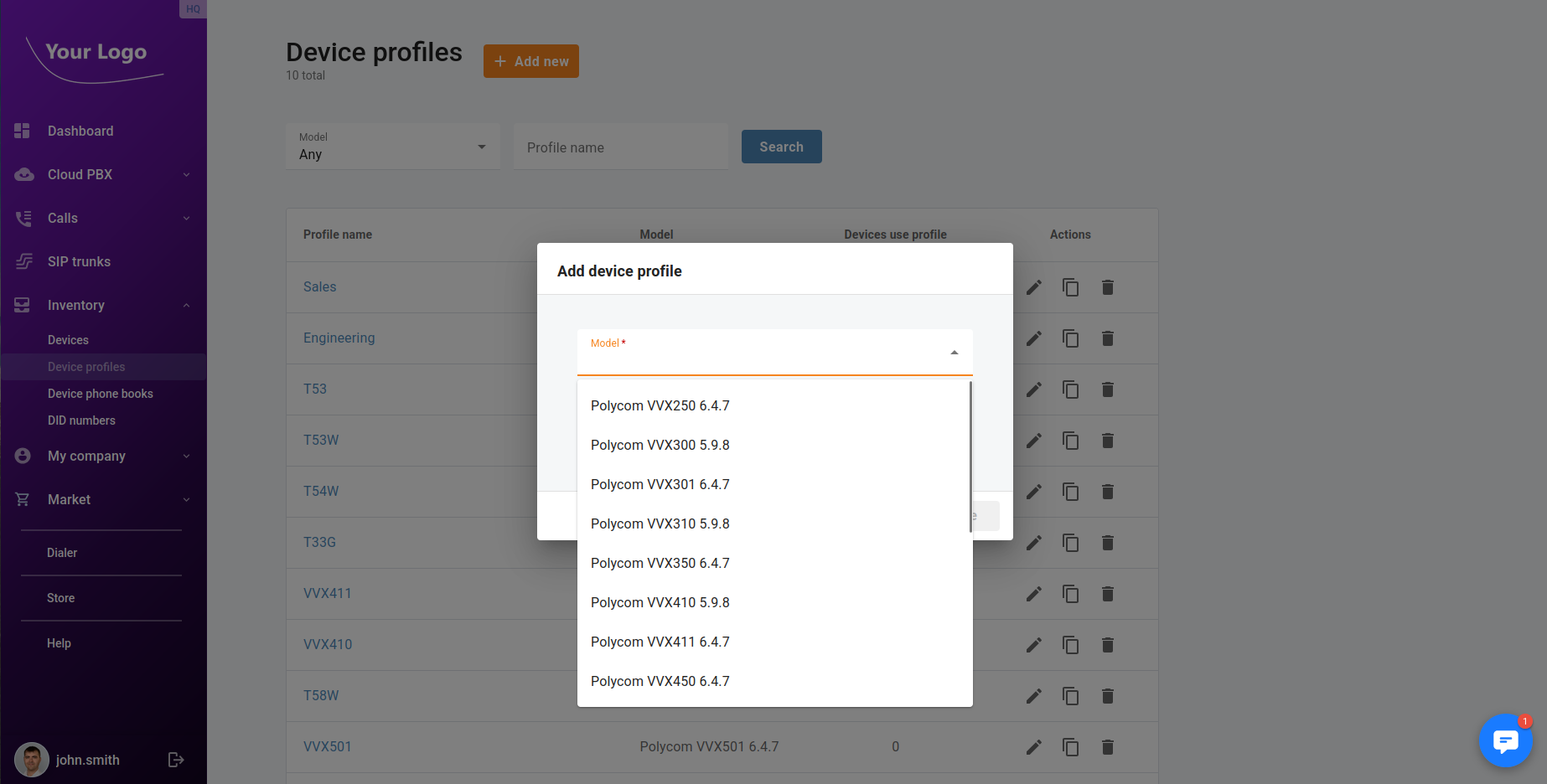
Task: Pick Polycom VVX350 6.4.7 model
Action: [x=660, y=563]
